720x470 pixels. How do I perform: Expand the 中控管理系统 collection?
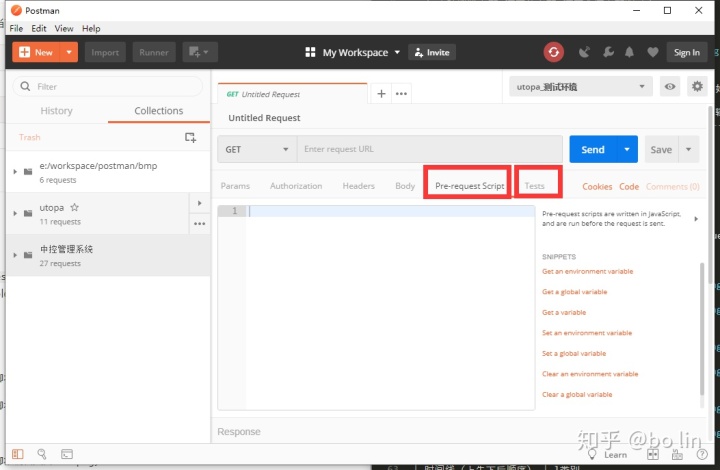[15, 255]
